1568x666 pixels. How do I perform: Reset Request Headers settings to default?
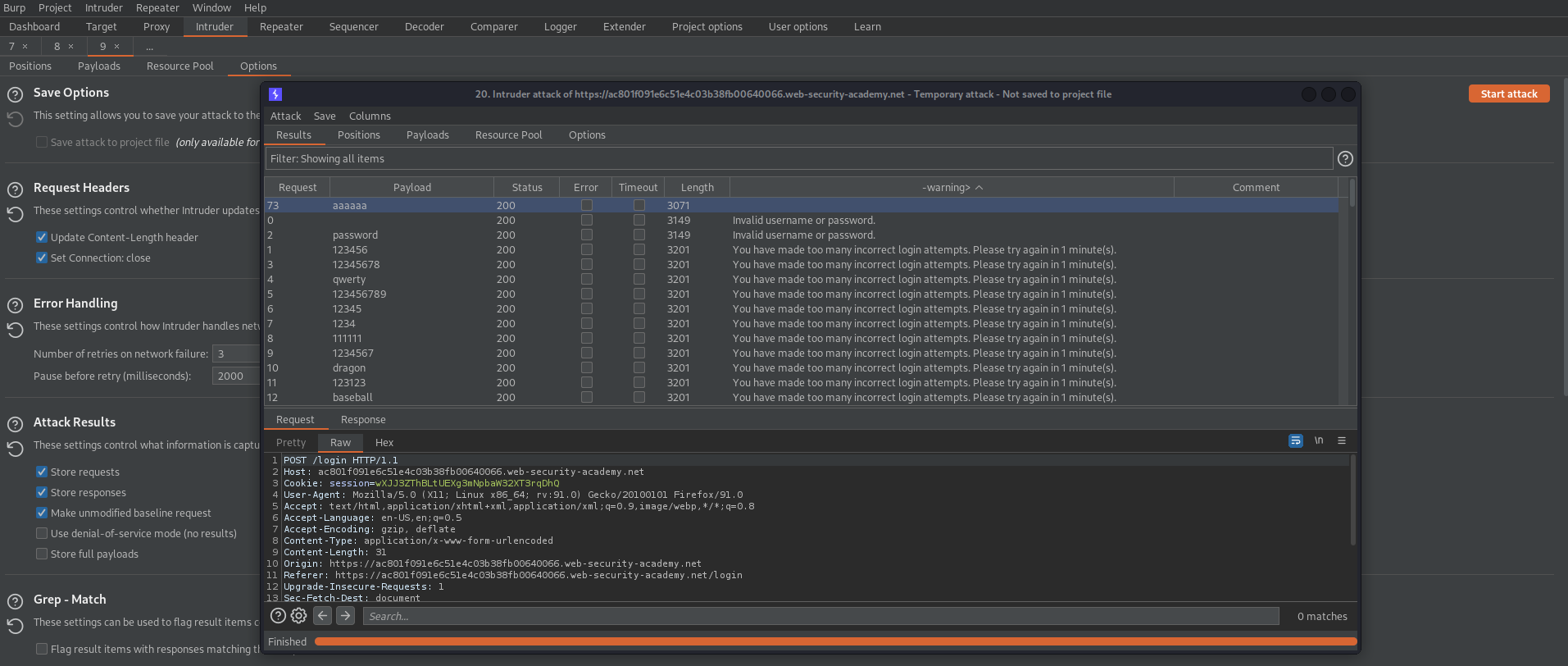15,215
